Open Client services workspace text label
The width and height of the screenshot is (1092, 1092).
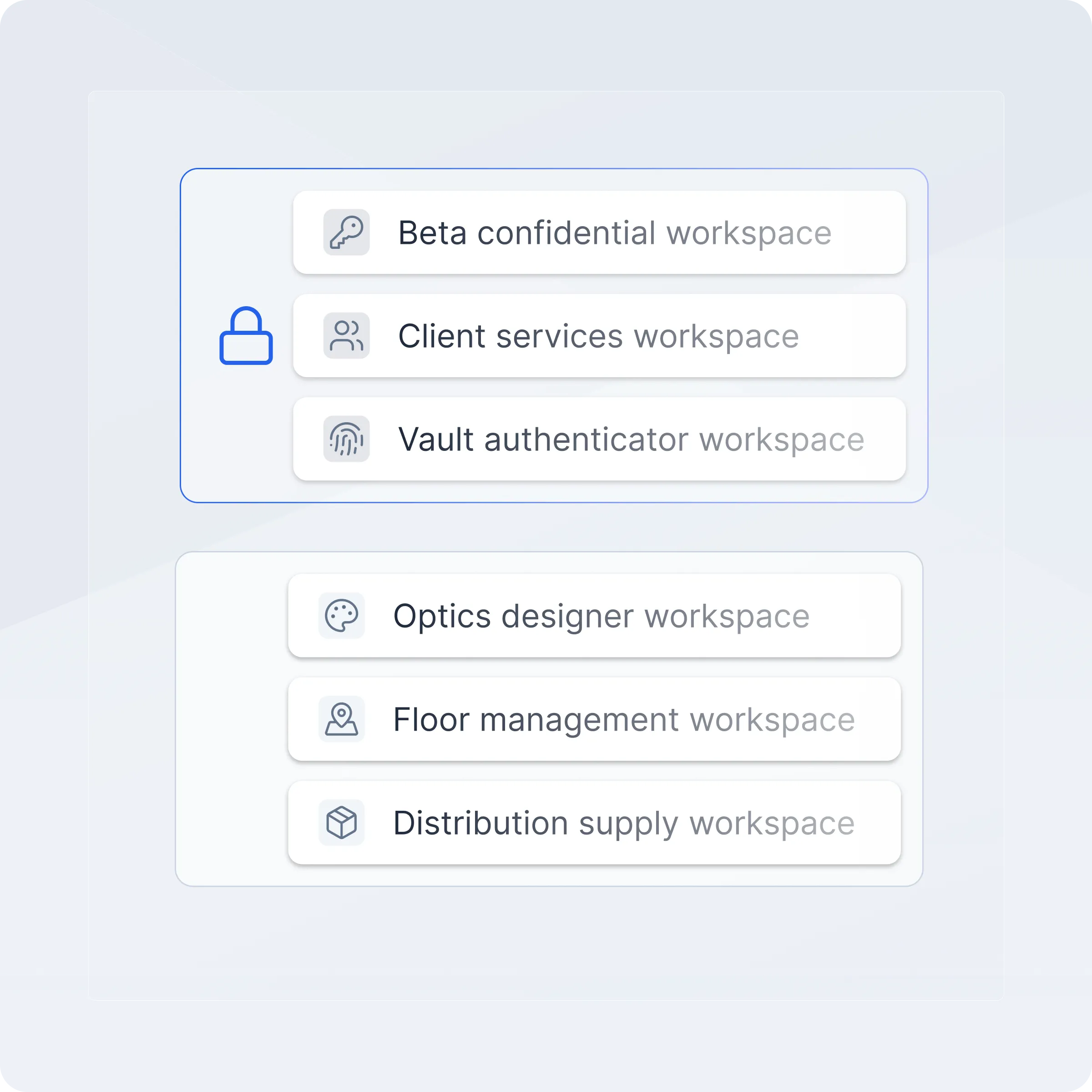(598, 336)
